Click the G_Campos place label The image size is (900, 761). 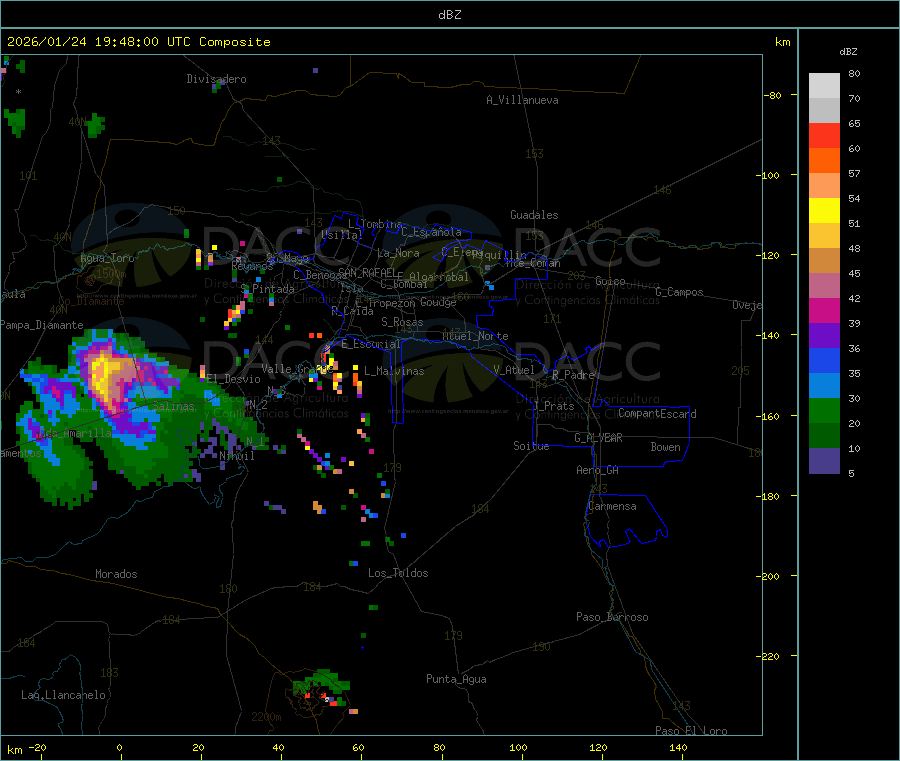pos(679,292)
